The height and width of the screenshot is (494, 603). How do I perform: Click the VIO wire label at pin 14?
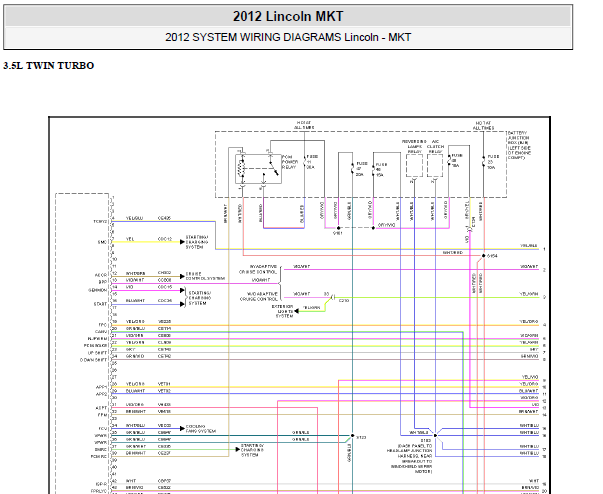click(x=130, y=287)
